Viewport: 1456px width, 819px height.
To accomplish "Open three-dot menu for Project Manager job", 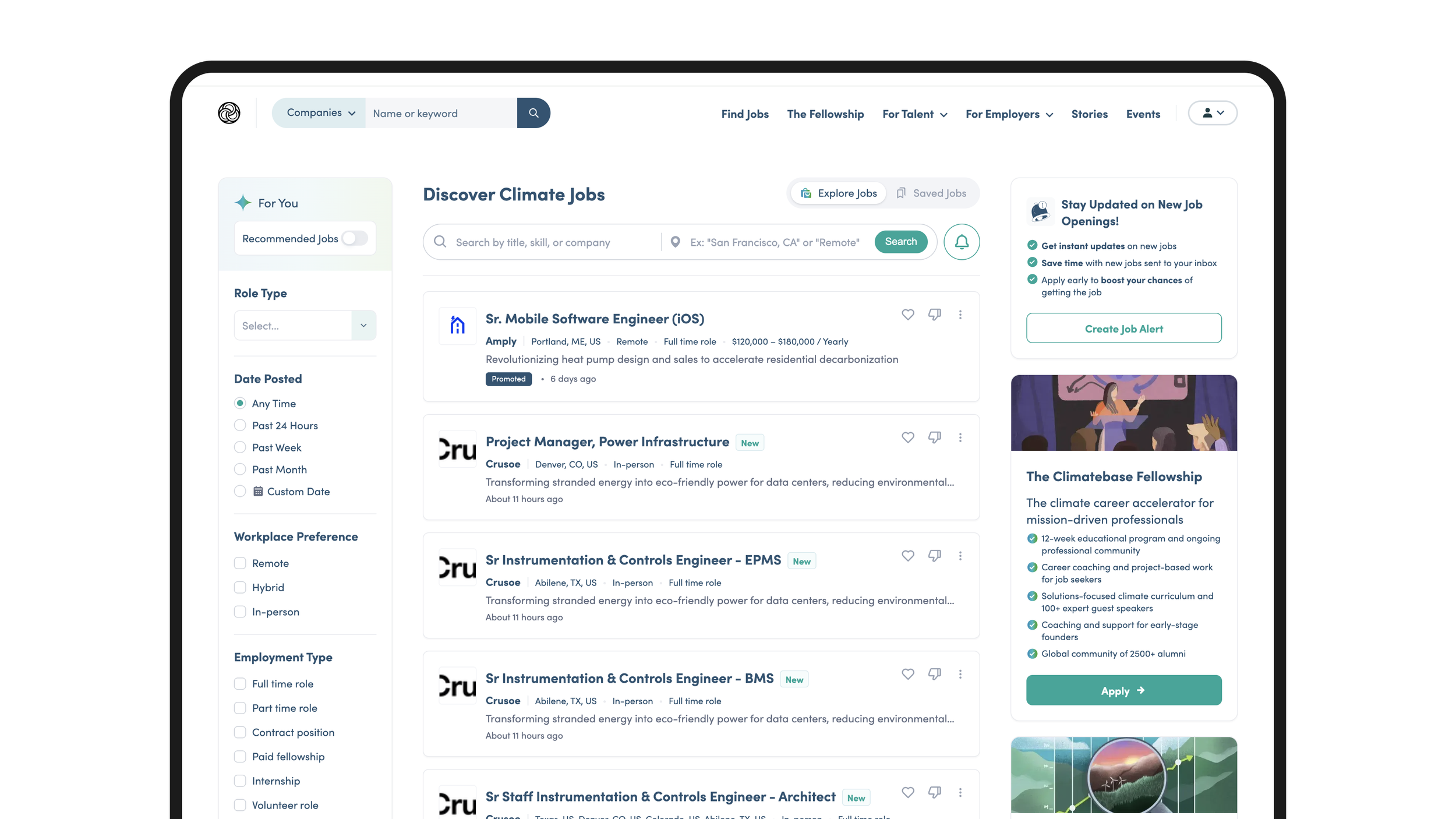I will (960, 437).
